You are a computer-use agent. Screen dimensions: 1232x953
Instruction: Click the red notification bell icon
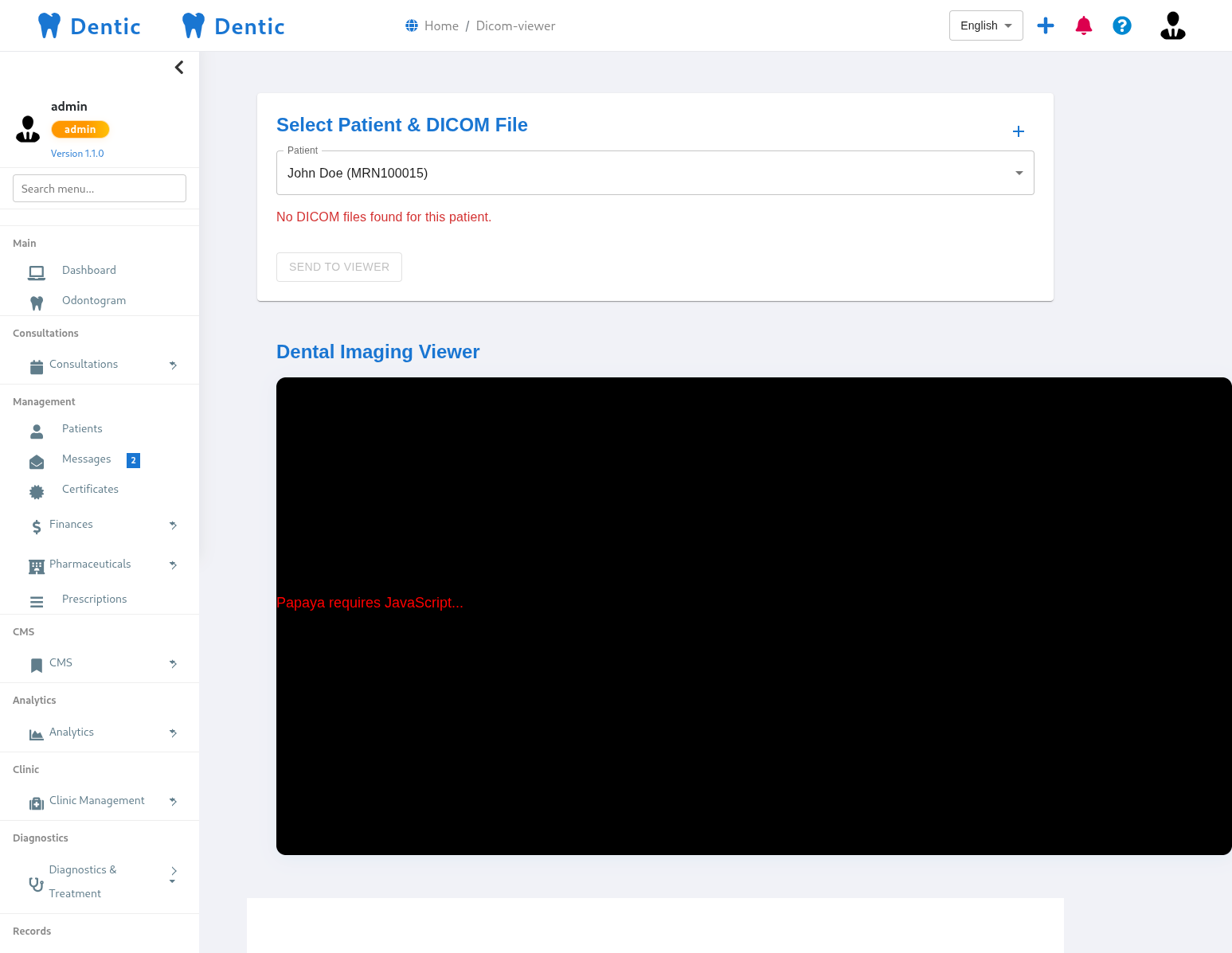pyautogui.click(x=1083, y=26)
